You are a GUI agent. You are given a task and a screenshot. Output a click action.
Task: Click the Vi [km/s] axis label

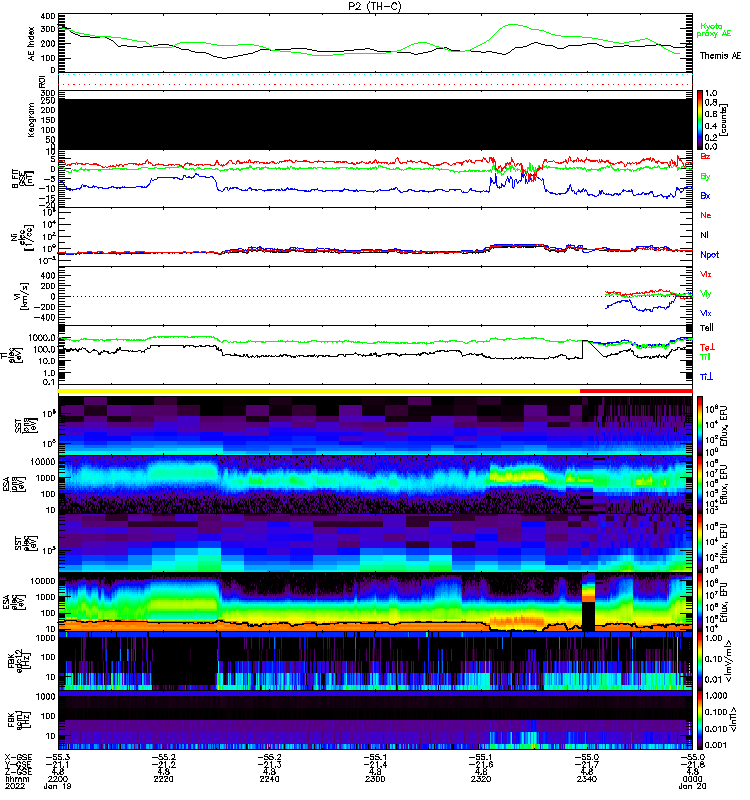click(x=24, y=297)
